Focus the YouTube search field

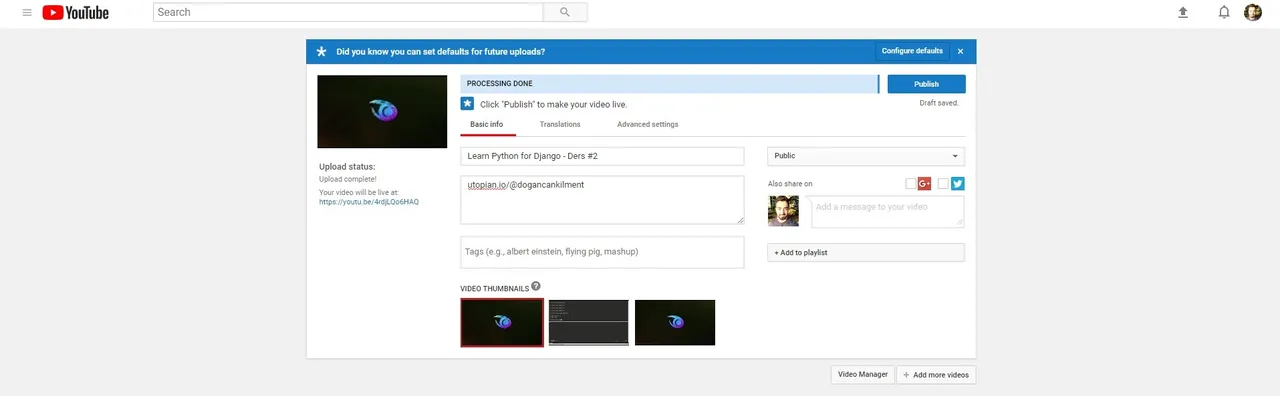pos(348,12)
